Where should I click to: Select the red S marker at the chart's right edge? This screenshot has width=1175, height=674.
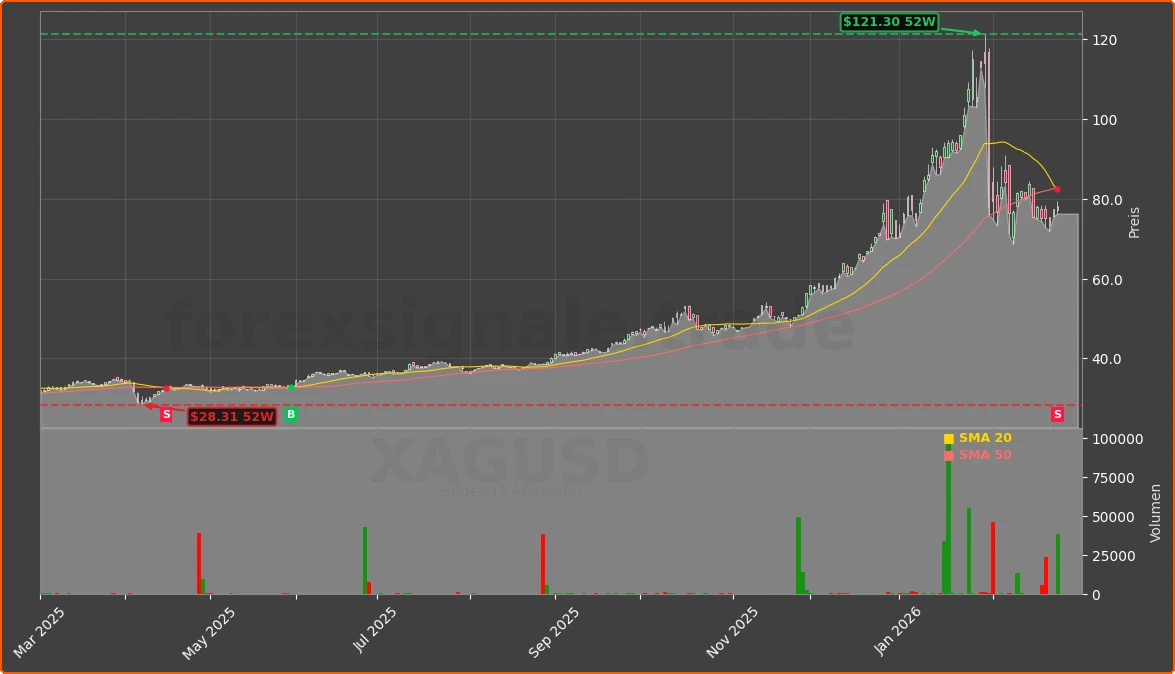coord(1057,414)
